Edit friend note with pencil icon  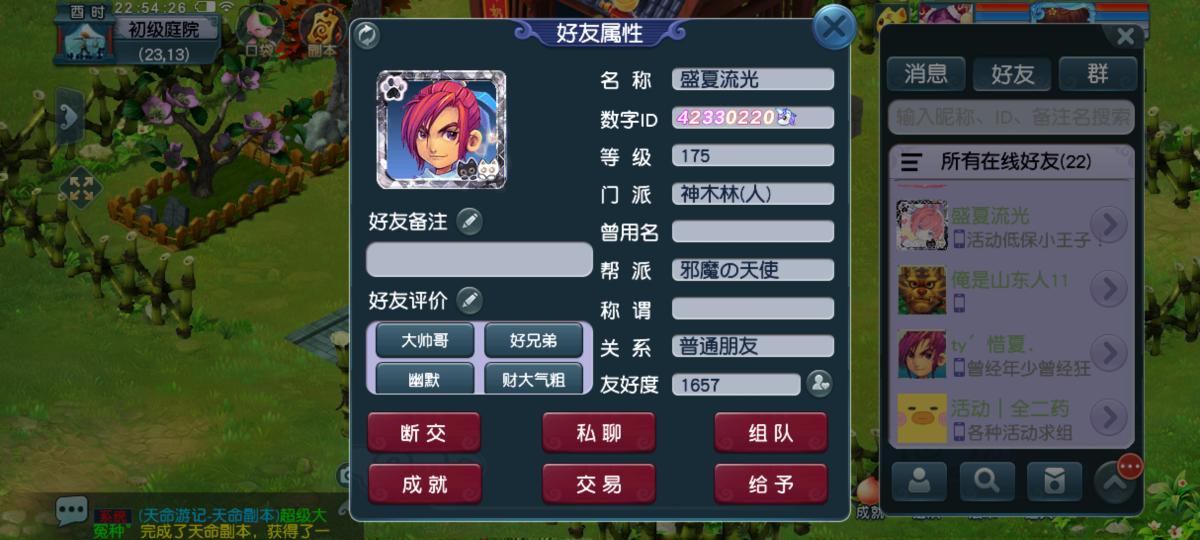point(469,222)
